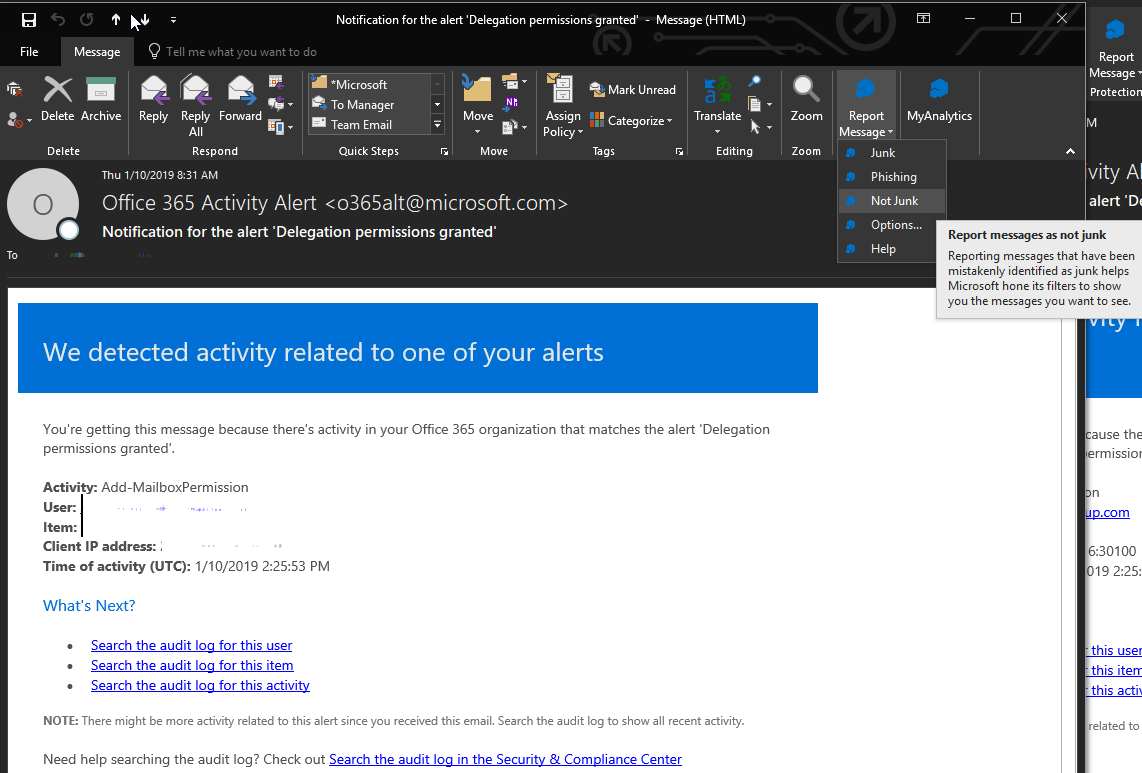Click the Ignore conversation icon
The height and width of the screenshot is (773, 1142).
click(x=15, y=90)
